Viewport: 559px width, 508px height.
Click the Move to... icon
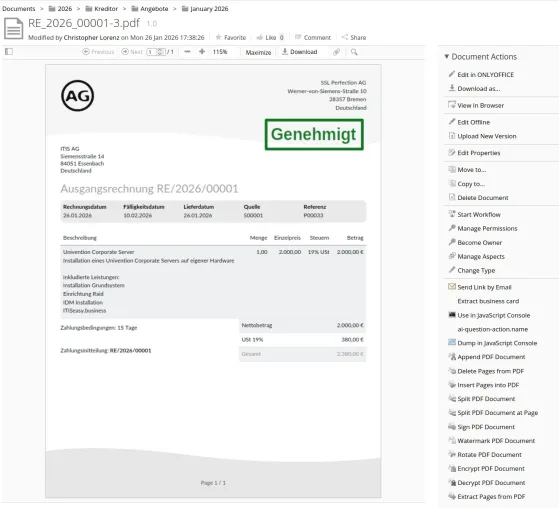coord(452,169)
